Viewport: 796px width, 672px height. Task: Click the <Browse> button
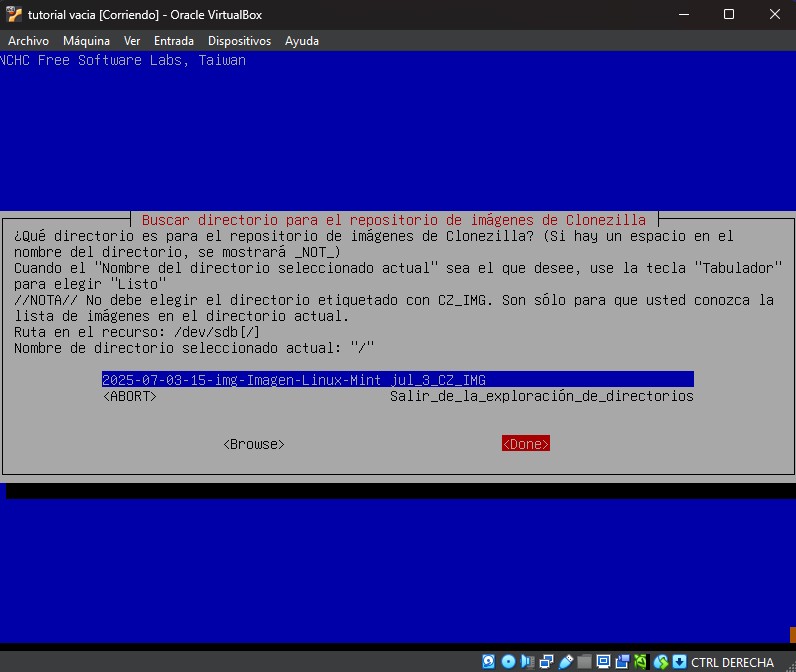click(254, 444)
